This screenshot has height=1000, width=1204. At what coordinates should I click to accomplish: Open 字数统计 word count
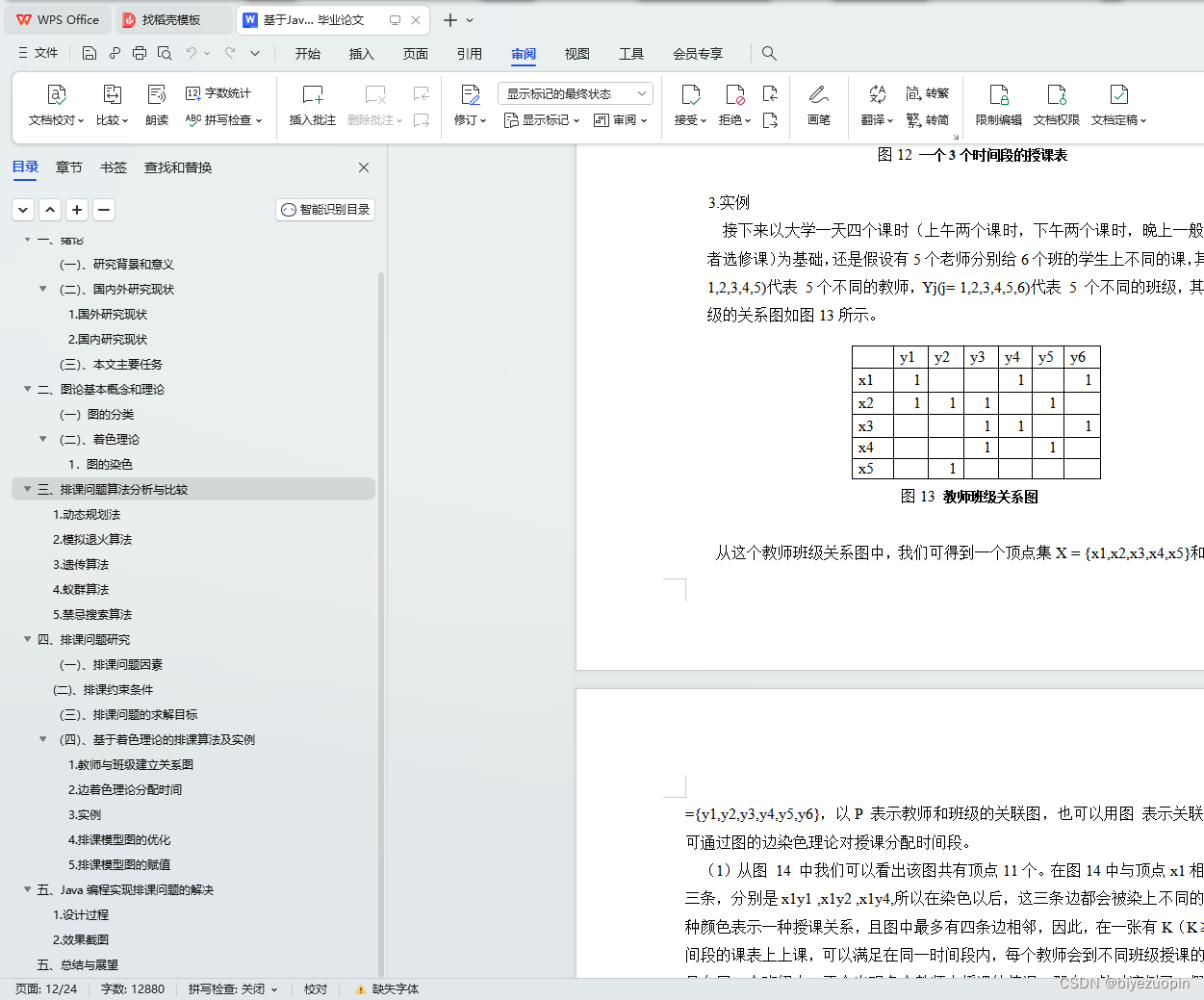[x=218, y=93]
